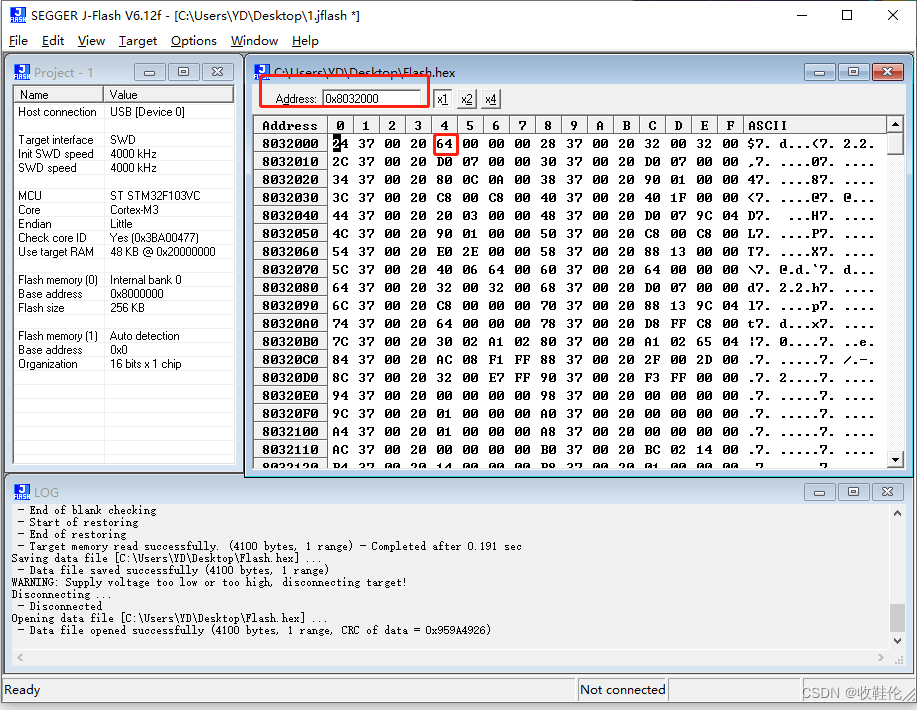Click the LOG panel title icon
Image resolution: width=917 pixels, height=710 pixels.
(x=22, y=491)
